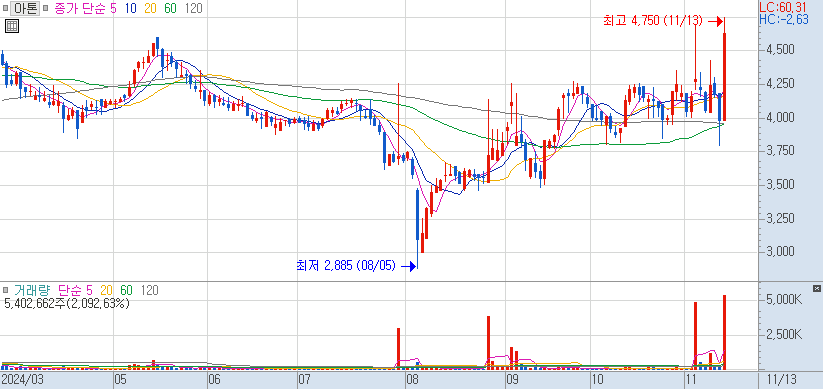Select the green 60 volume average label
This screenshot has width=823, height=389.
[126, 290]
